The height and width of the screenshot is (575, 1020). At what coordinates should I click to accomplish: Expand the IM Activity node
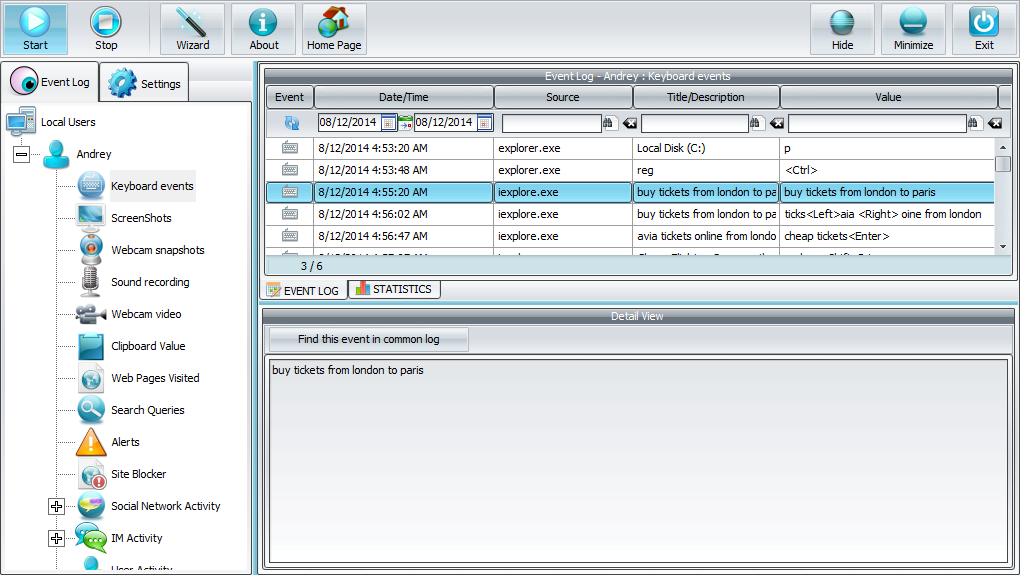tap(57, 538)
